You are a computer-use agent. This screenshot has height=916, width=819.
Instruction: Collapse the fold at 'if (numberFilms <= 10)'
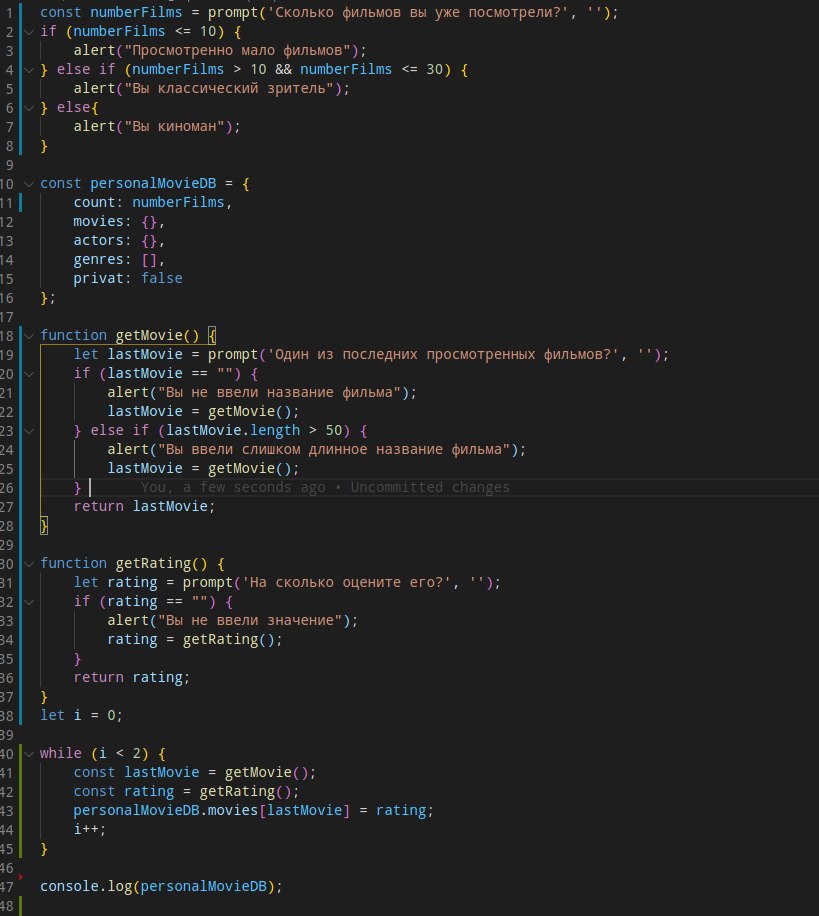[x=29, y=32]
